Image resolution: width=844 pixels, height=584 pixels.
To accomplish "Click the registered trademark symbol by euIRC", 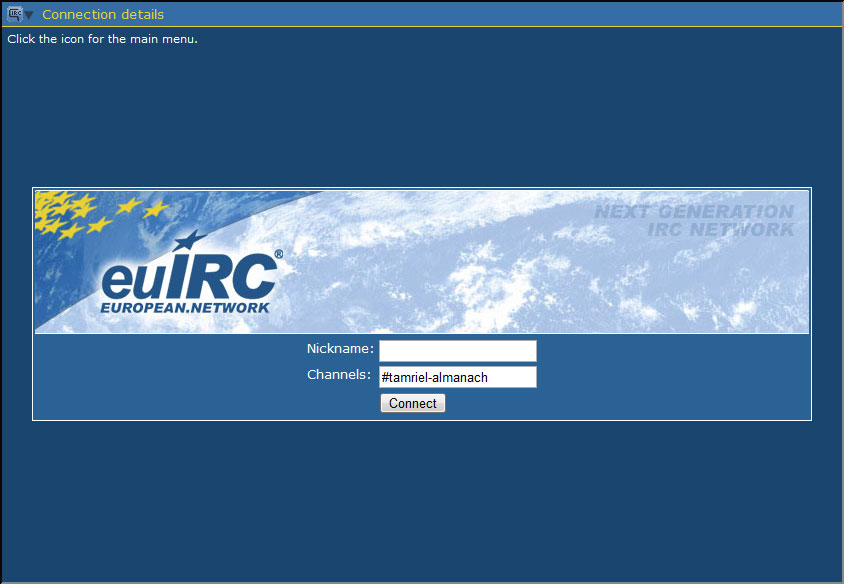I will pos(278,255).
